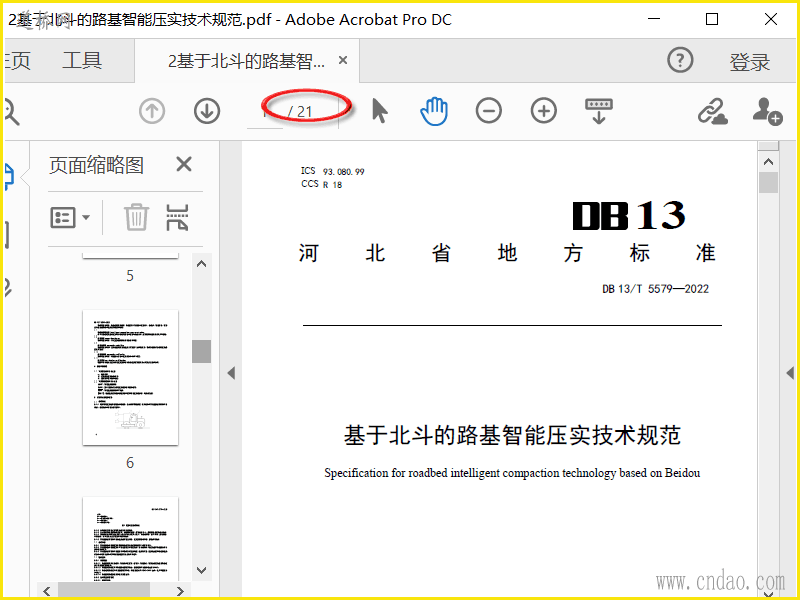Enable scrolling page display mode icon
The height and width of the screenshot is (600, 800).
[x=598, y=111]
